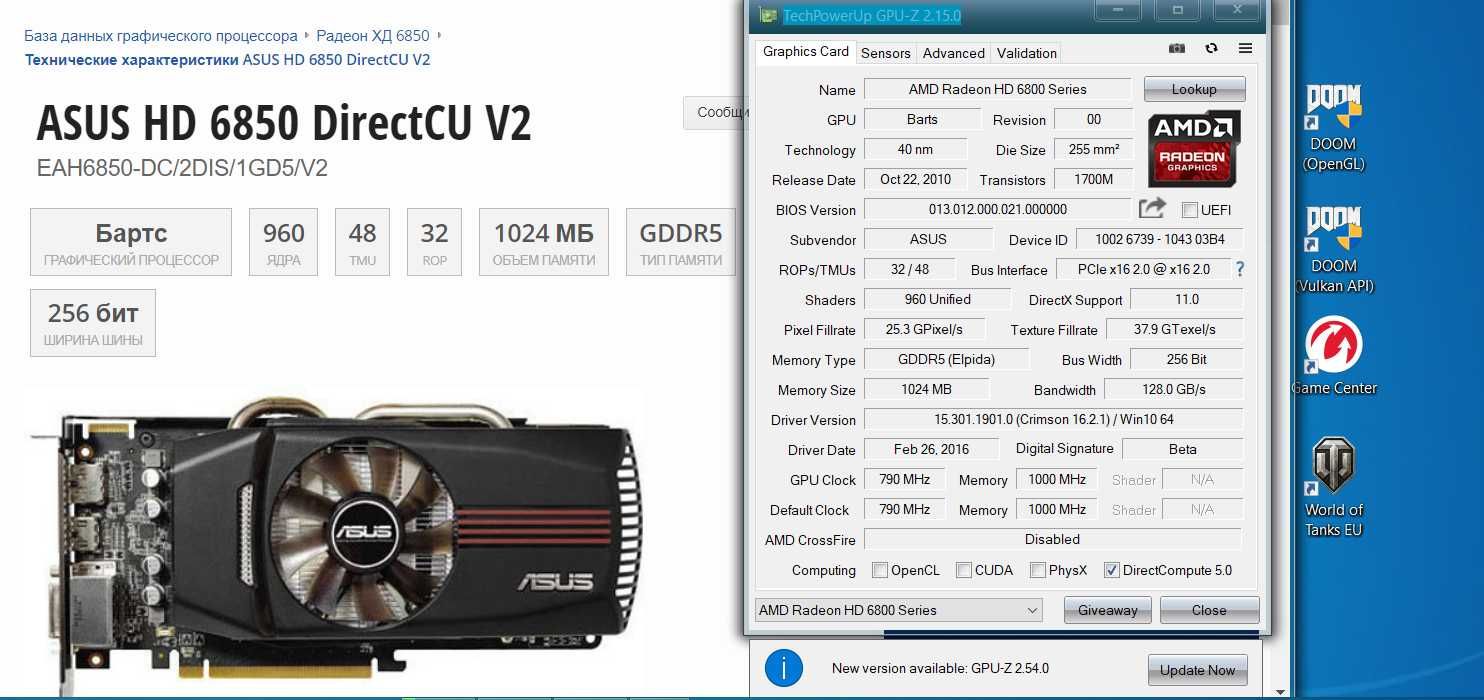Click the GPU-Z title bar app icon

[x=767, y=15]
